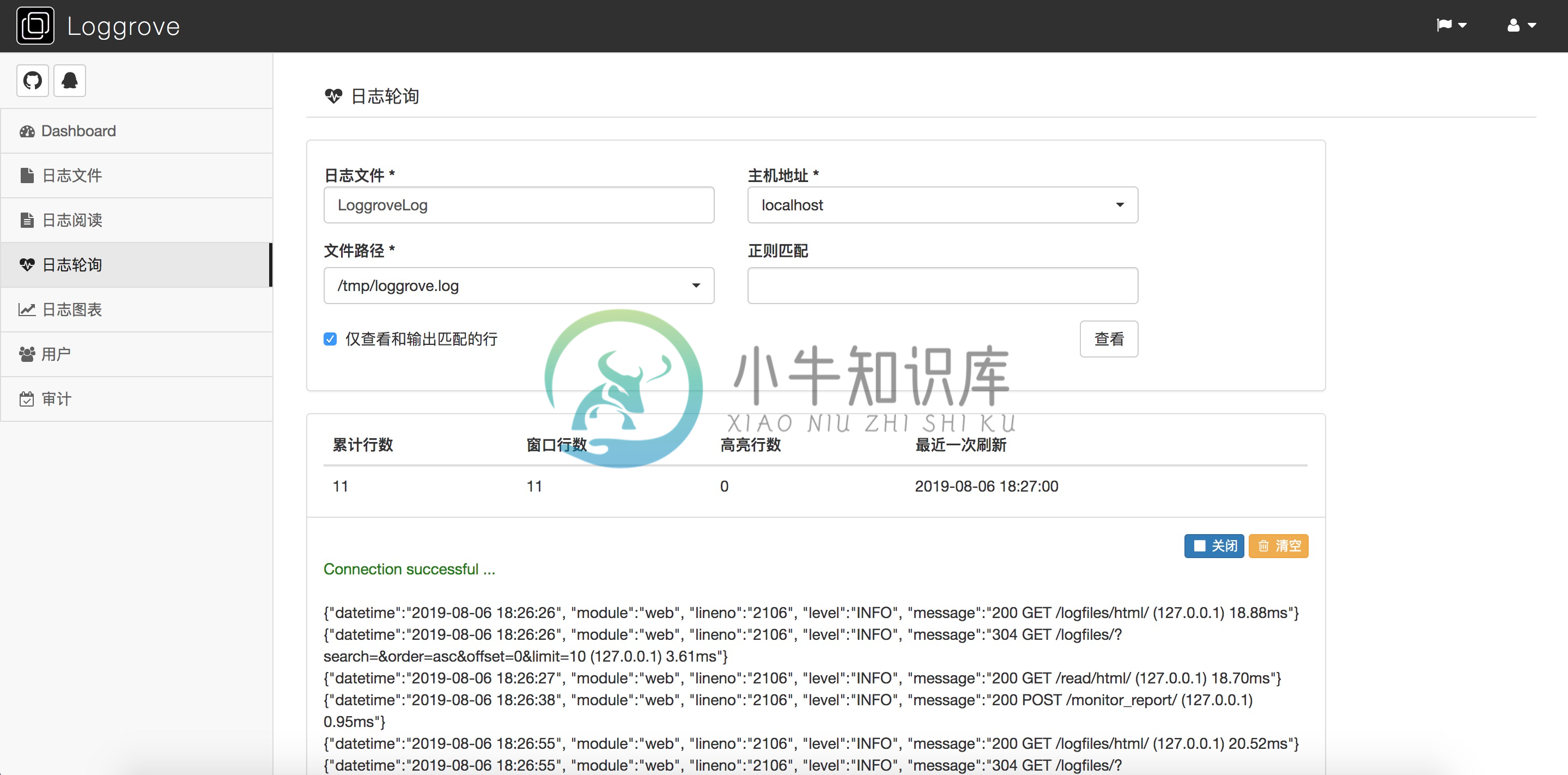
Task: Click the 审计 calendar check icon
Action: pyautogui.click(x=27, y=399)
